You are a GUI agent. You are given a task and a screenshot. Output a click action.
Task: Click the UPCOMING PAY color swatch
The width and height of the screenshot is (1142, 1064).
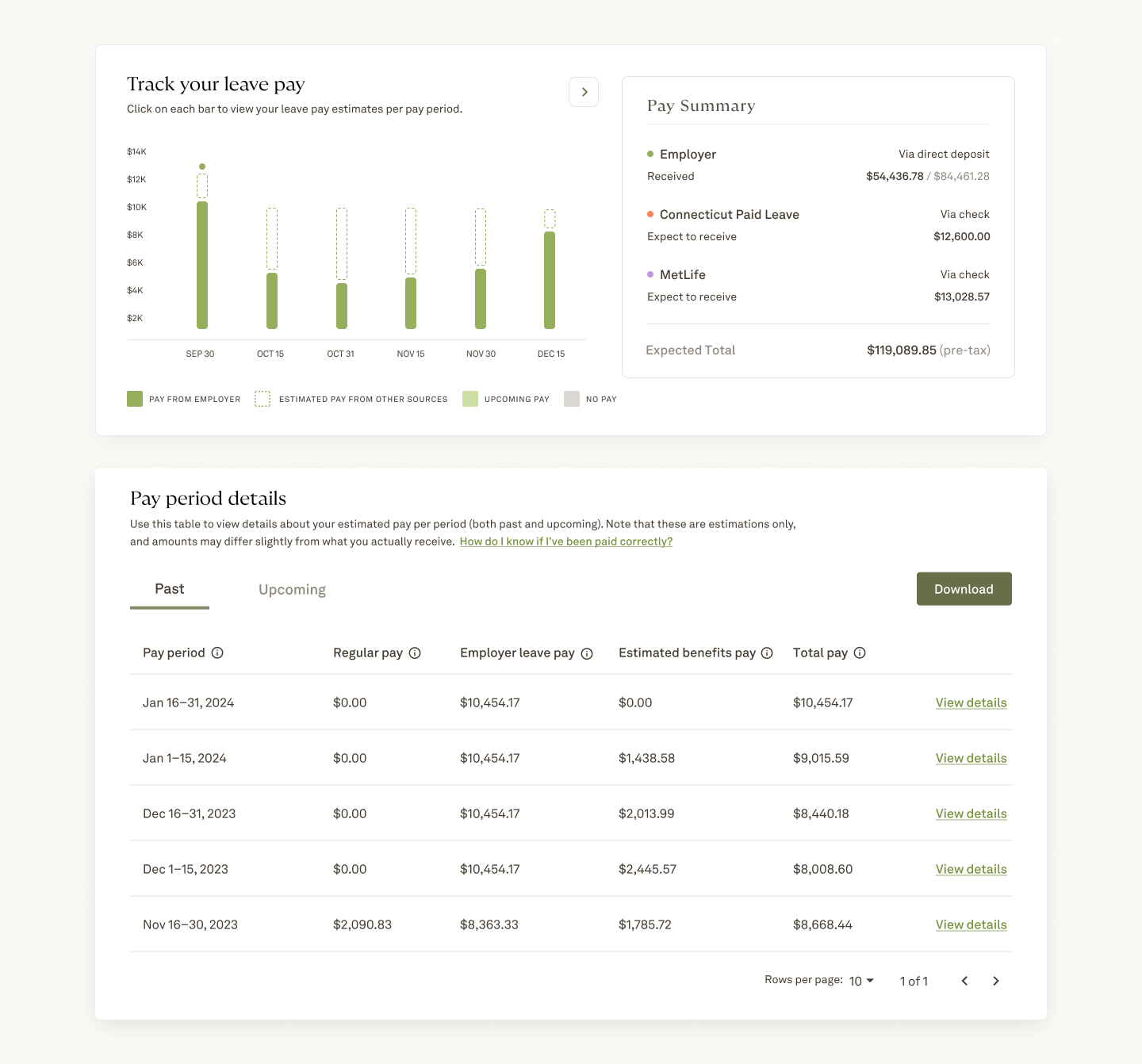[x=469, y=399]
